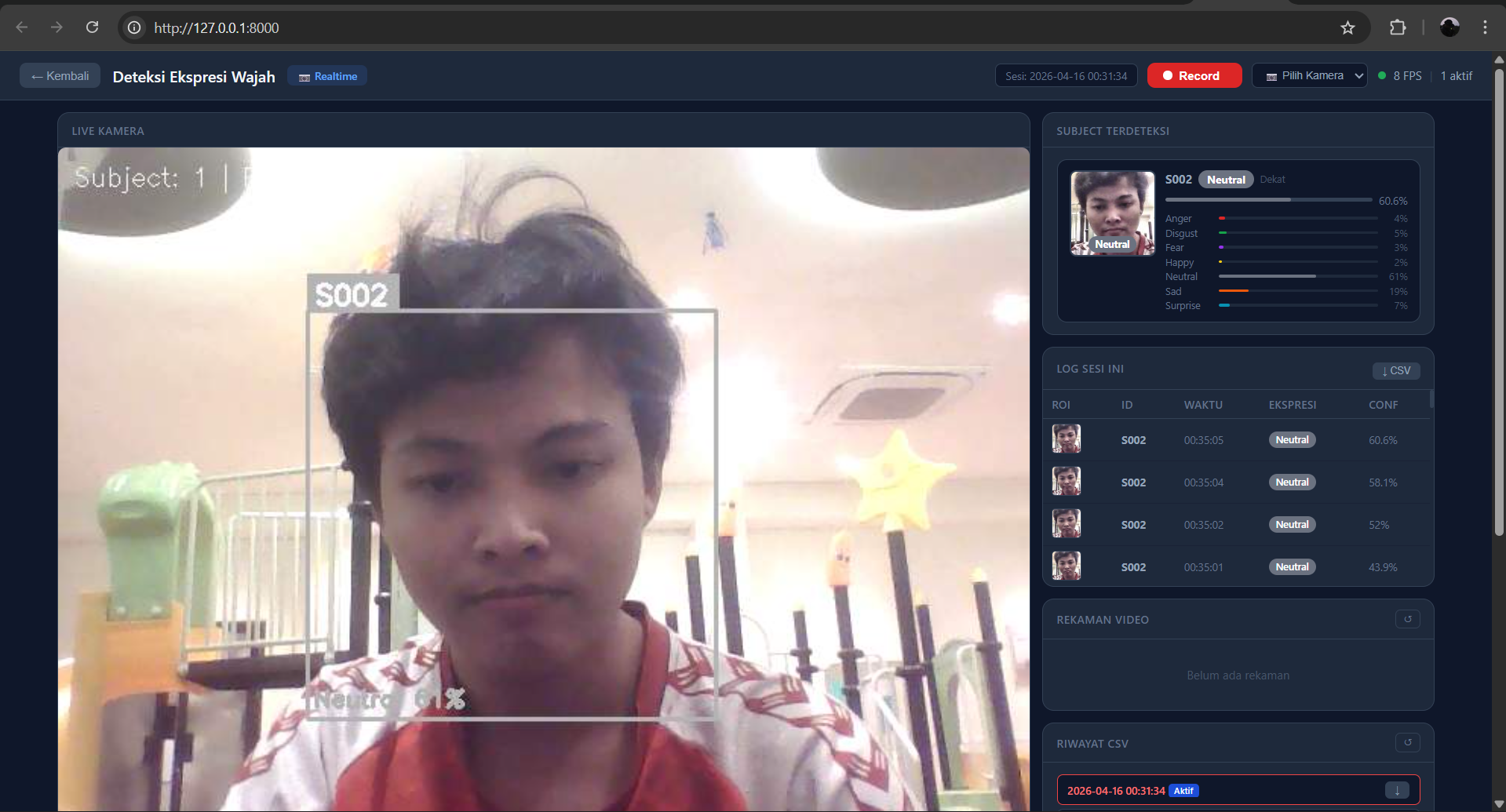View site information icon beside the URL
The height and width of the screenshot is (812, 1506).
134,27
